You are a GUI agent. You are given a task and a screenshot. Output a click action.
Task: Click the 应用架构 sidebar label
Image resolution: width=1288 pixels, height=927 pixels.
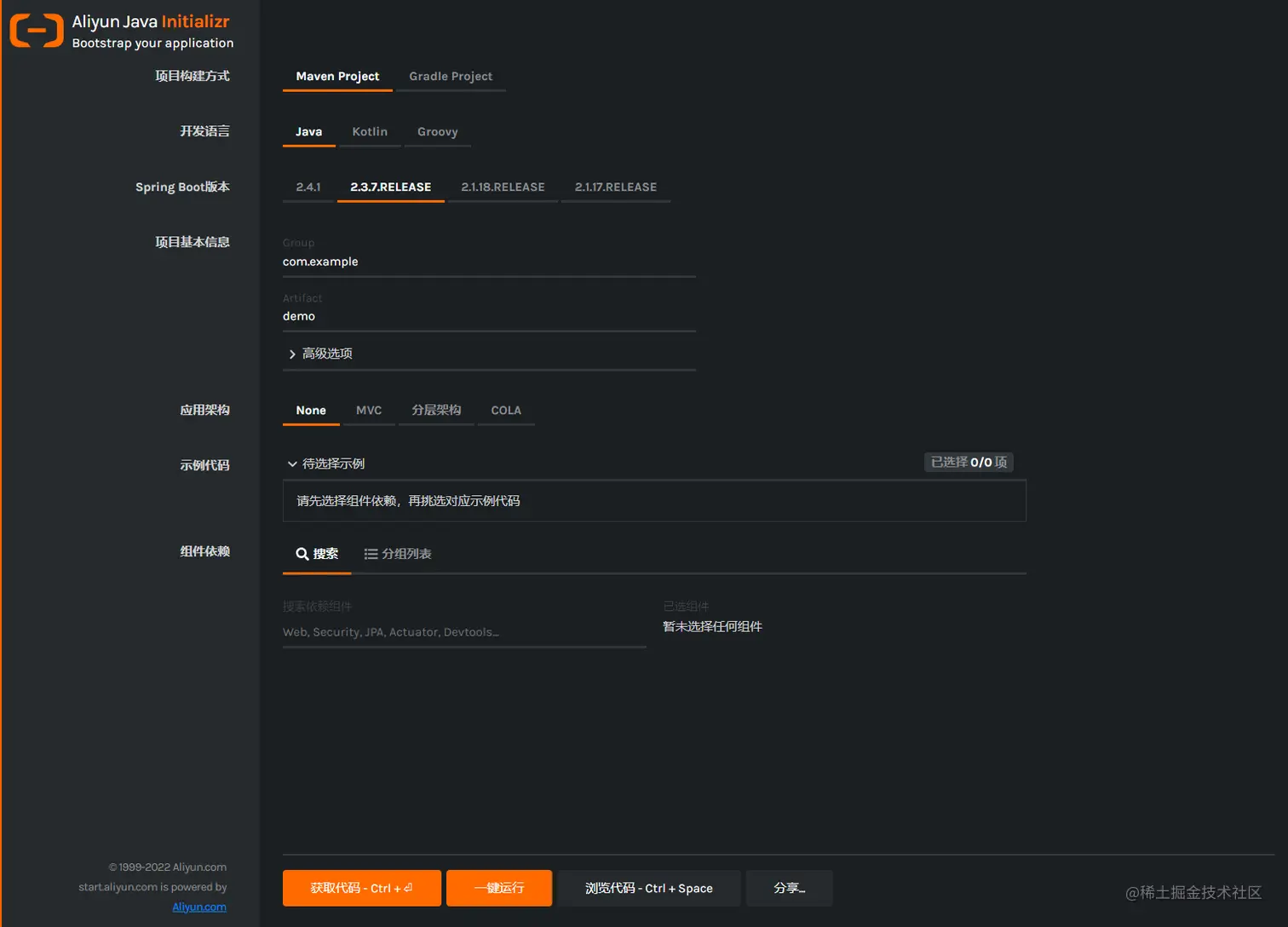tap(204, 410)
